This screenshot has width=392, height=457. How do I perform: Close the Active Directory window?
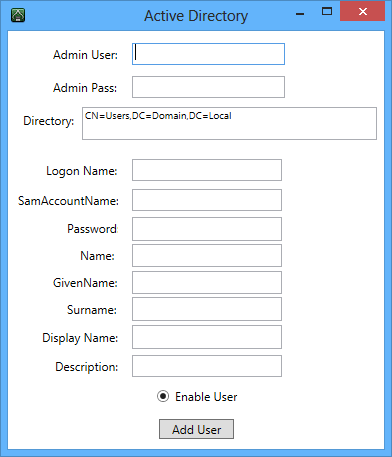click(x=363, y=12)
